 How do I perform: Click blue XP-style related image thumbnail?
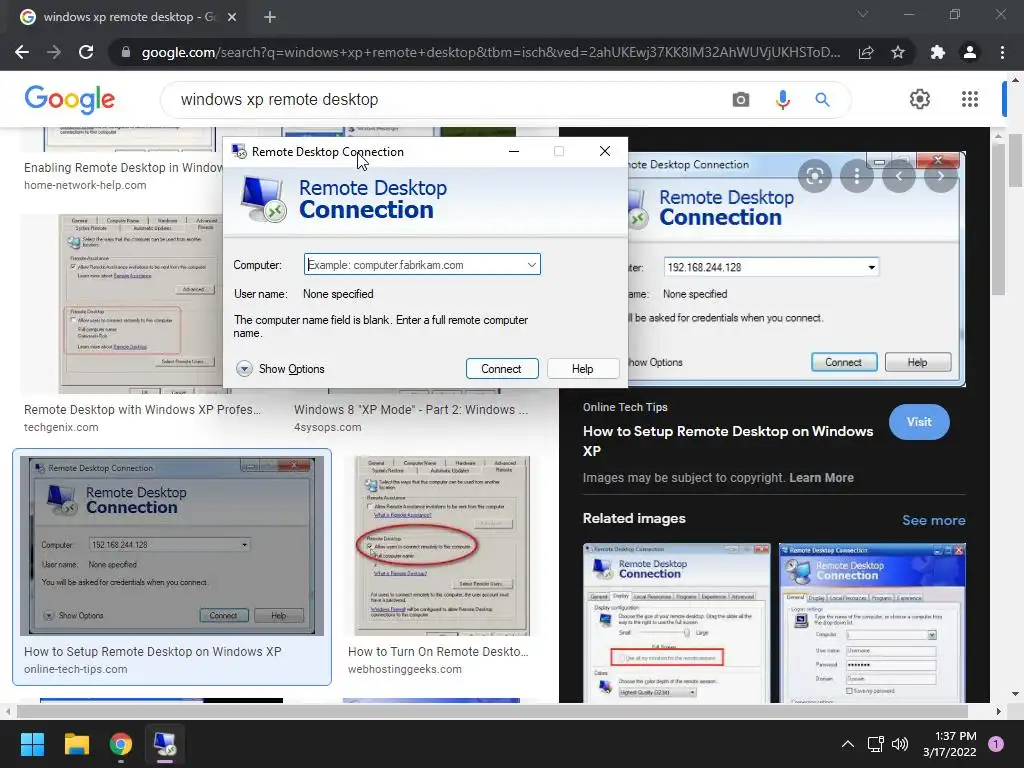pyautogui.click(x=872, y=623)
